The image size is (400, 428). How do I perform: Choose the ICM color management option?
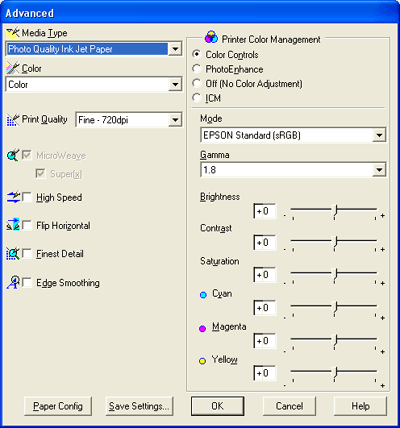tap(197, 98)
